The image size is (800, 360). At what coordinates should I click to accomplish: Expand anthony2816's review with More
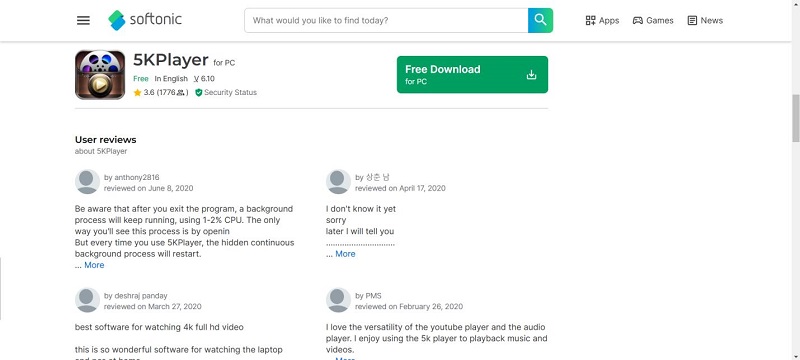94,265
